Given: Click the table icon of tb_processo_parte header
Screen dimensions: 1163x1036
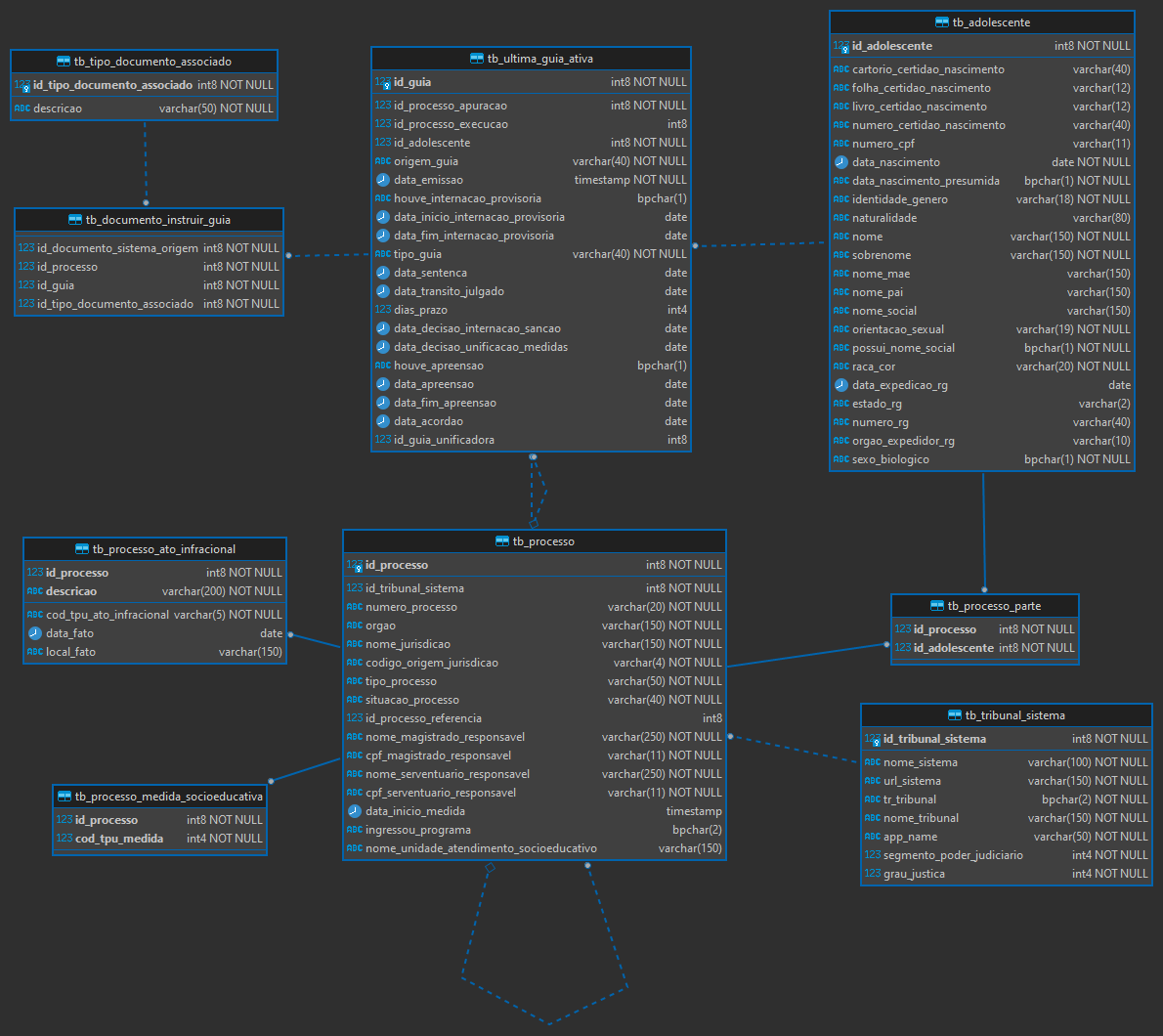Looking at the screenshot, I should [937, 606].
